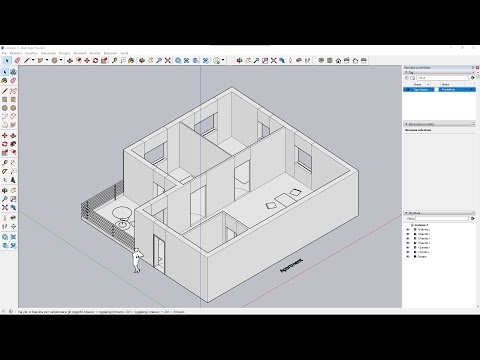Click Add Tag icon in Tag panel

(x=407, y=78)
